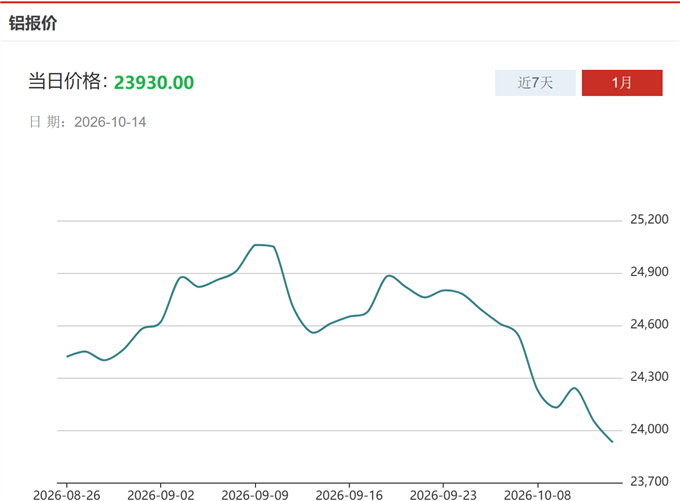Click the last point of price line
Screen dimensions: 680x501
[x=612, y=442]
